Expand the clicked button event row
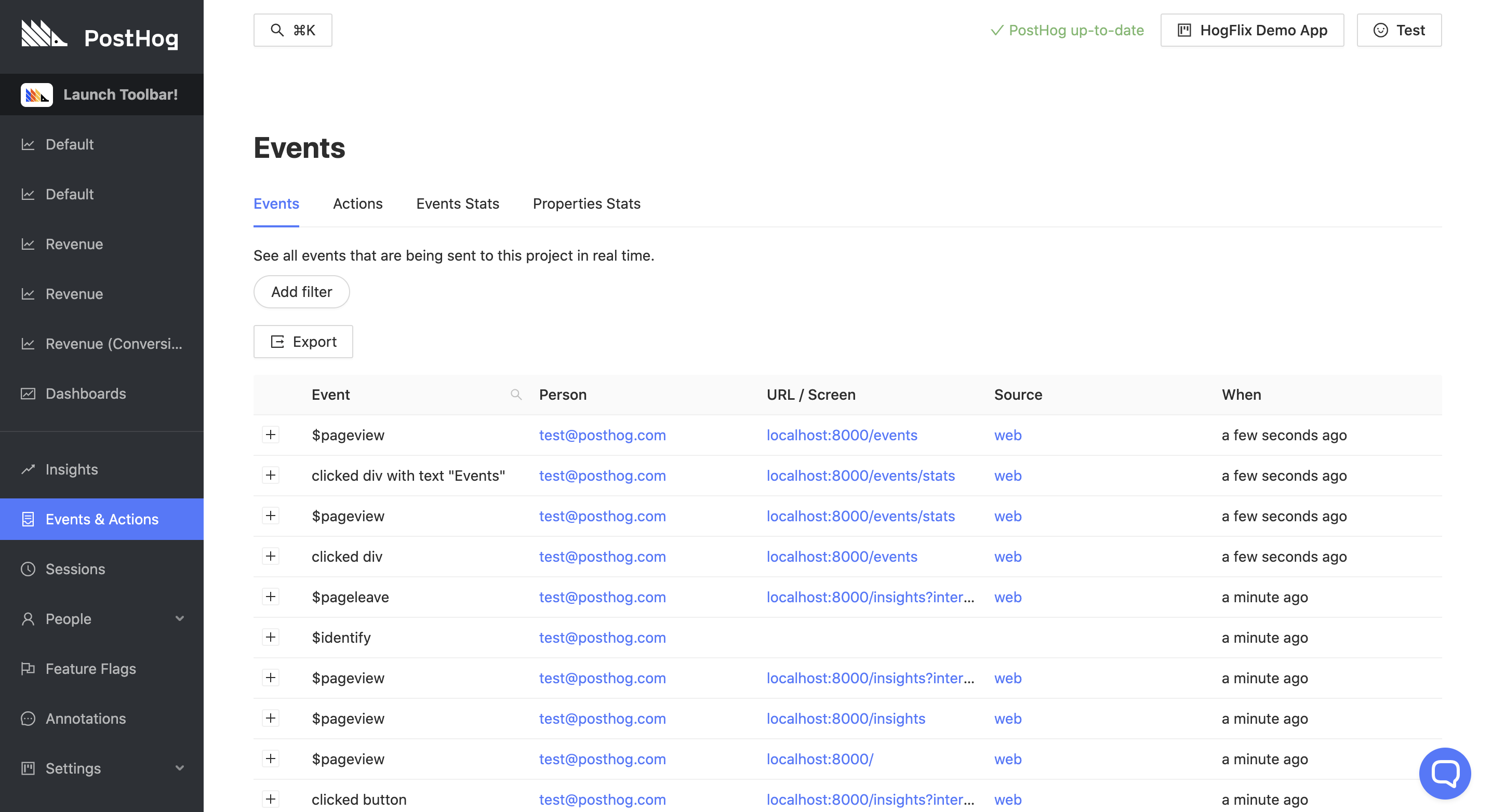 coord(271,799)
